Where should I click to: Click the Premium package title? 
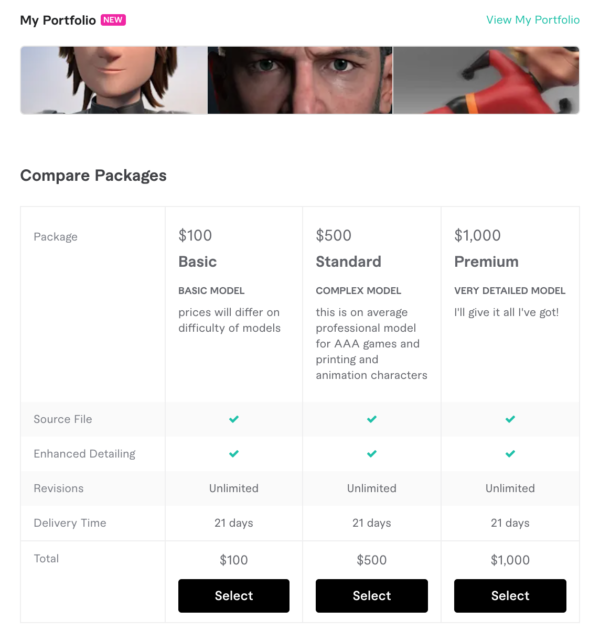[487, 262]
